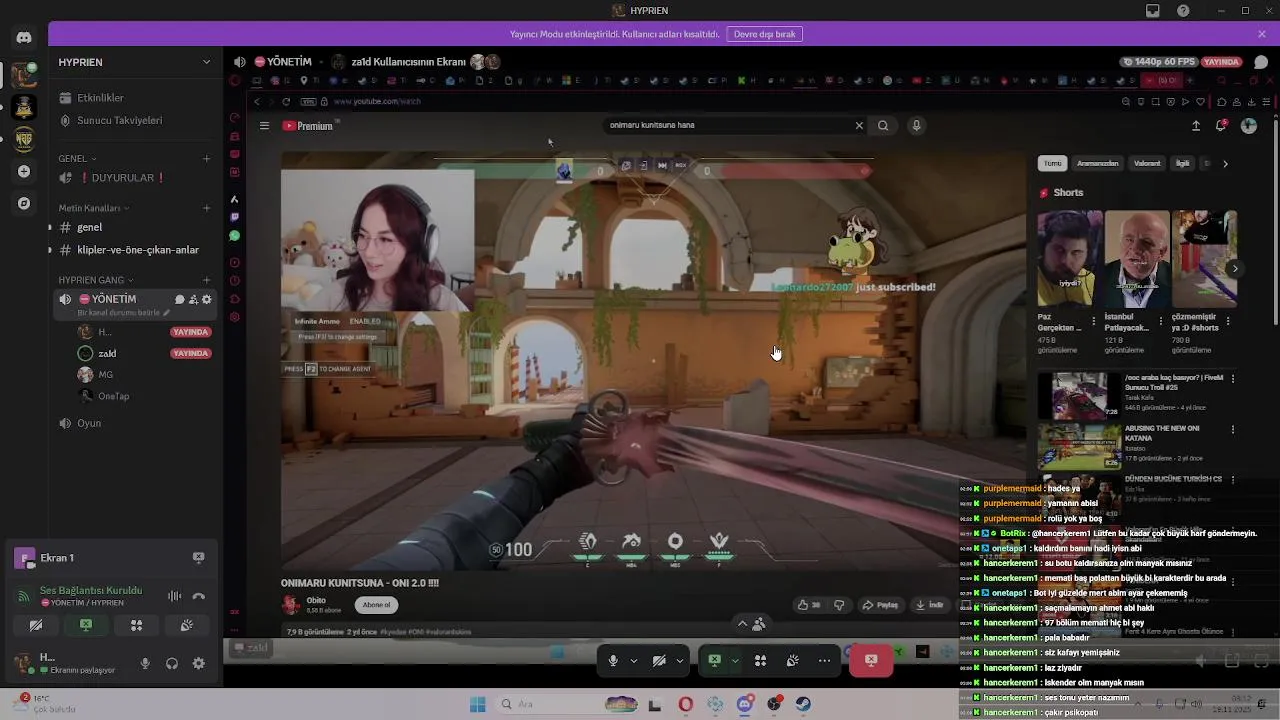Toggle microphone mute in user panel

pyautogui.click(x=145, y=663)
